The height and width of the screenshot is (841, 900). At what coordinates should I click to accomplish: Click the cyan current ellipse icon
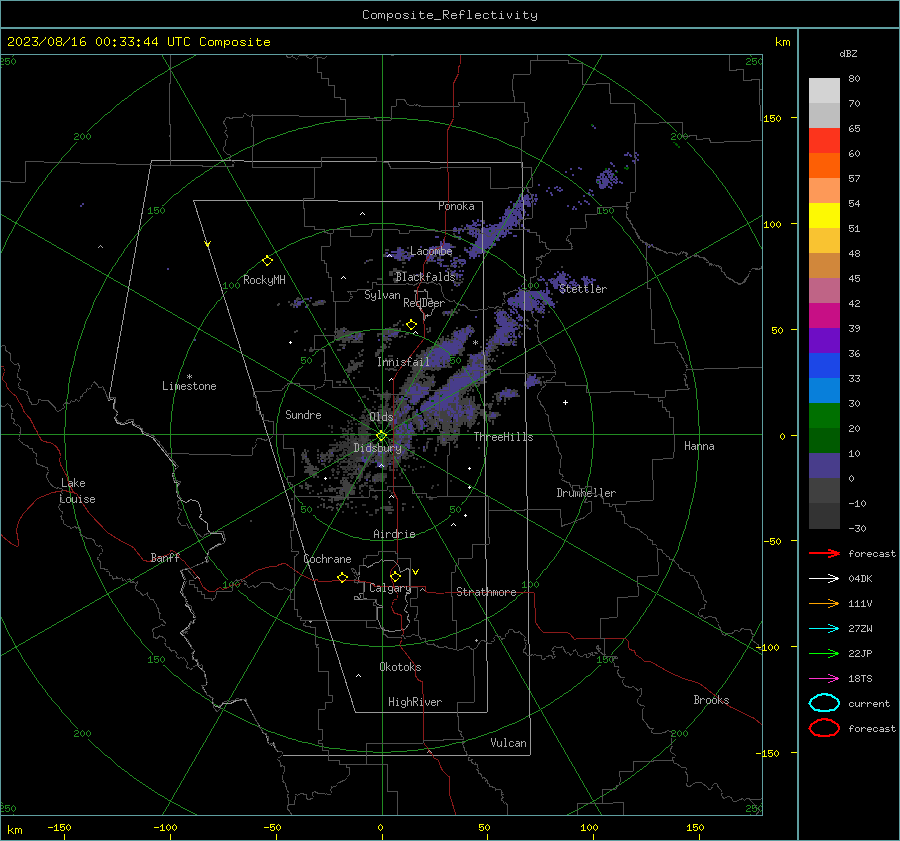point(824,703)
